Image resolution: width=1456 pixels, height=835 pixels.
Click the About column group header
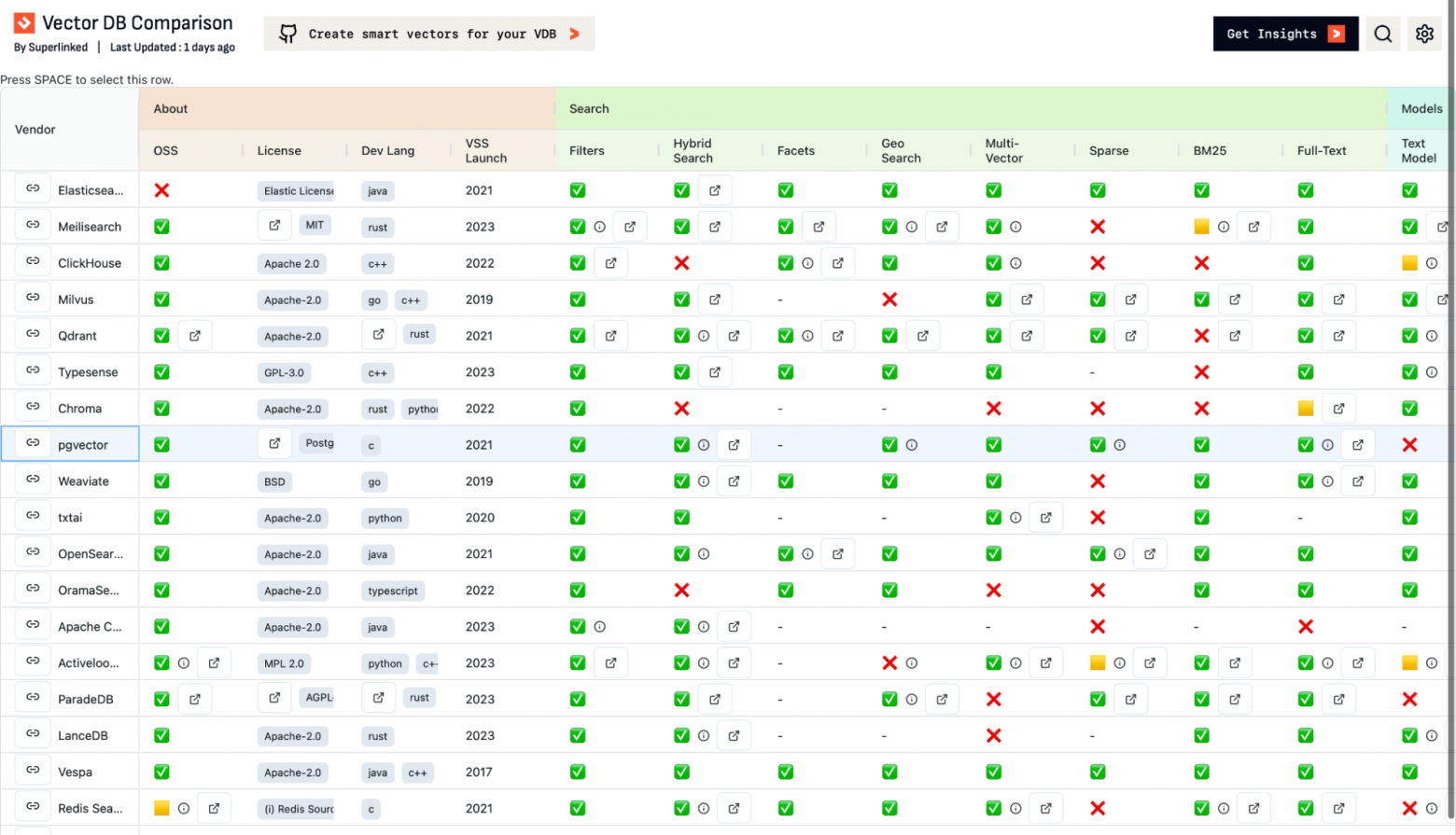170,108
